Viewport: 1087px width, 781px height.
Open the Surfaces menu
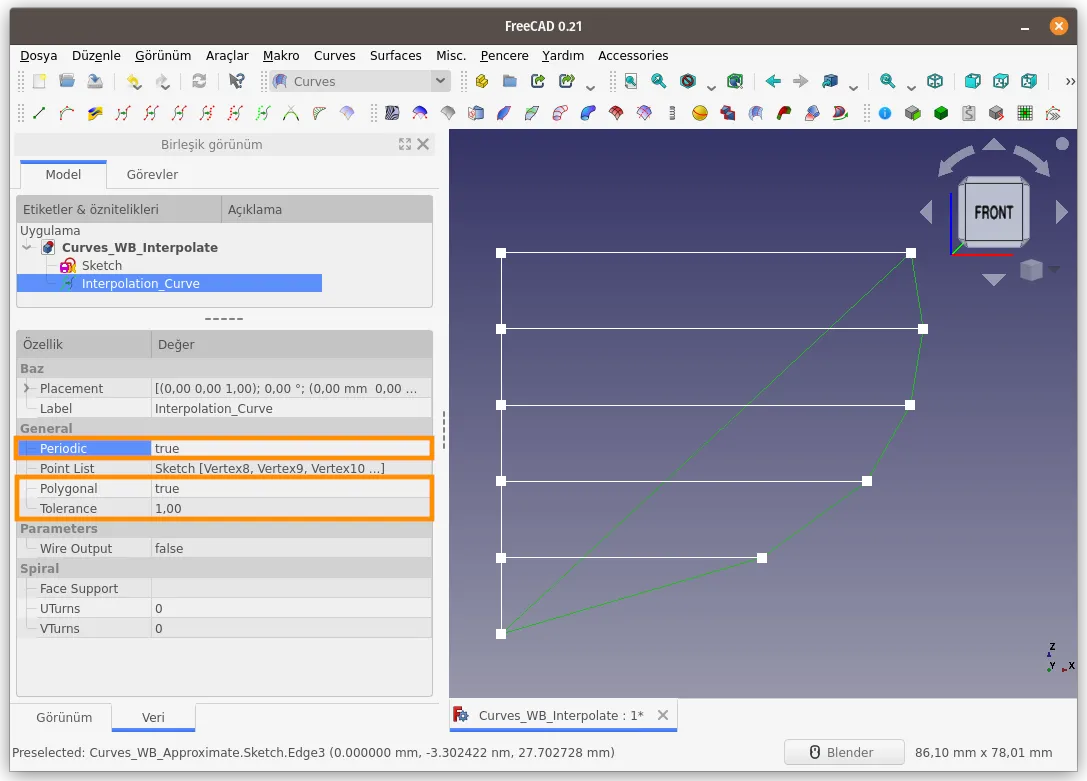point(396,55)
